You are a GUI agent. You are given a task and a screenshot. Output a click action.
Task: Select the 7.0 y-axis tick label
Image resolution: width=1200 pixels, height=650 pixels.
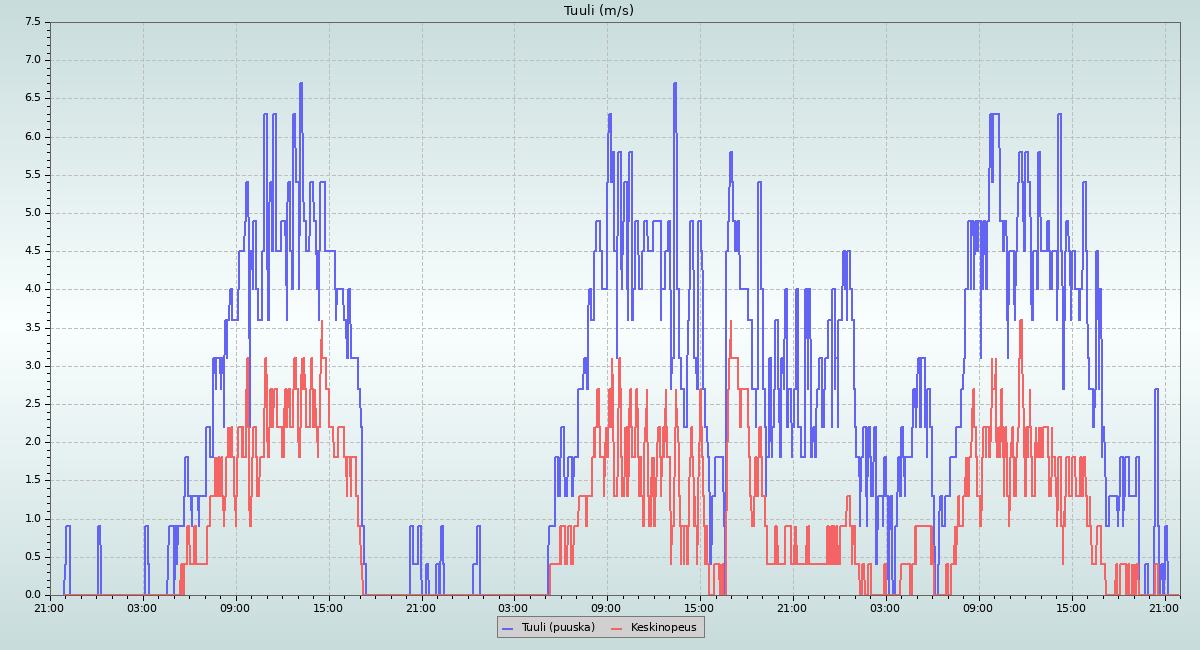[32, 60]
